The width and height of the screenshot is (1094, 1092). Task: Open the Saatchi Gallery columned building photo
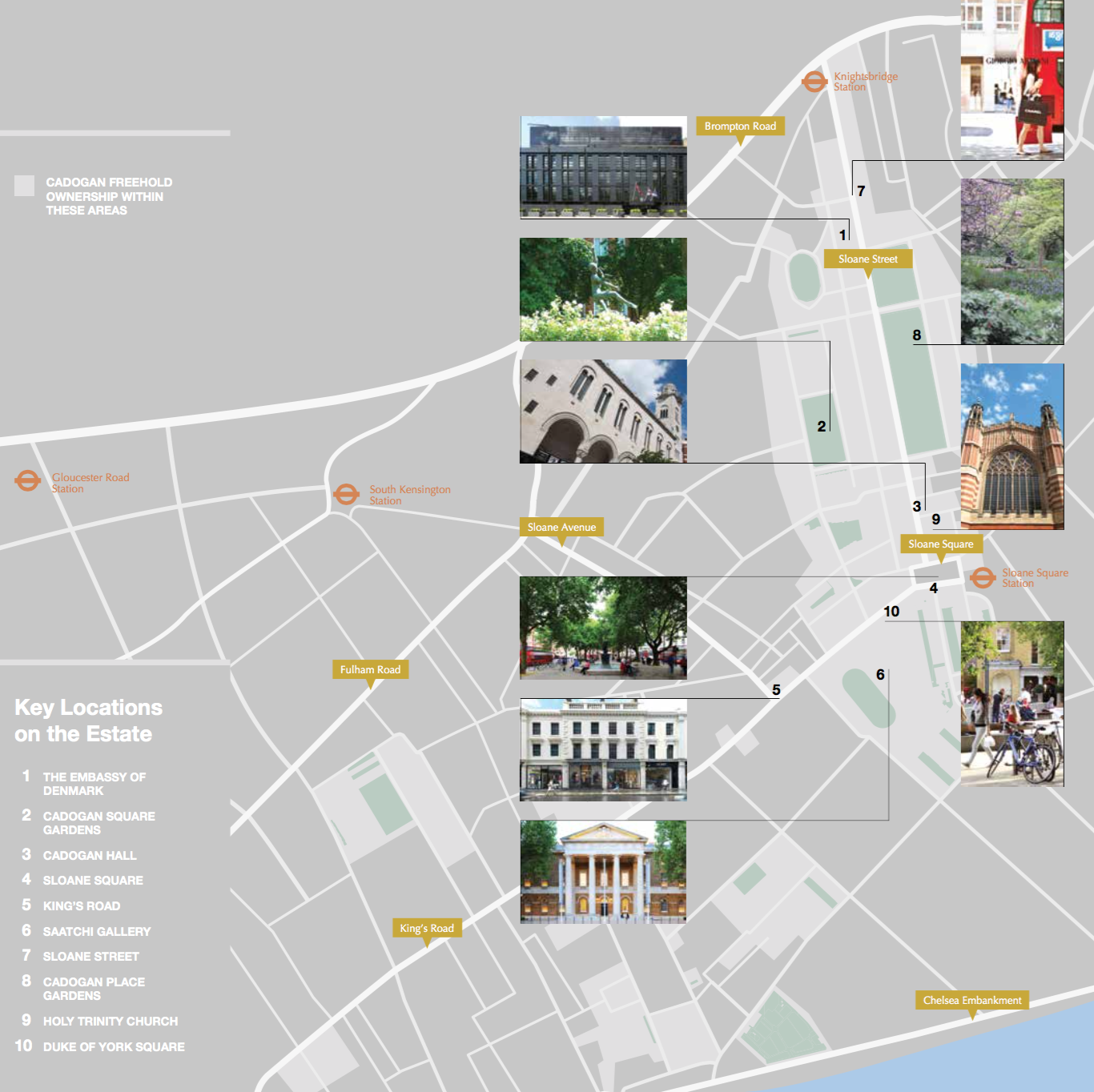(x=603, y=872)
